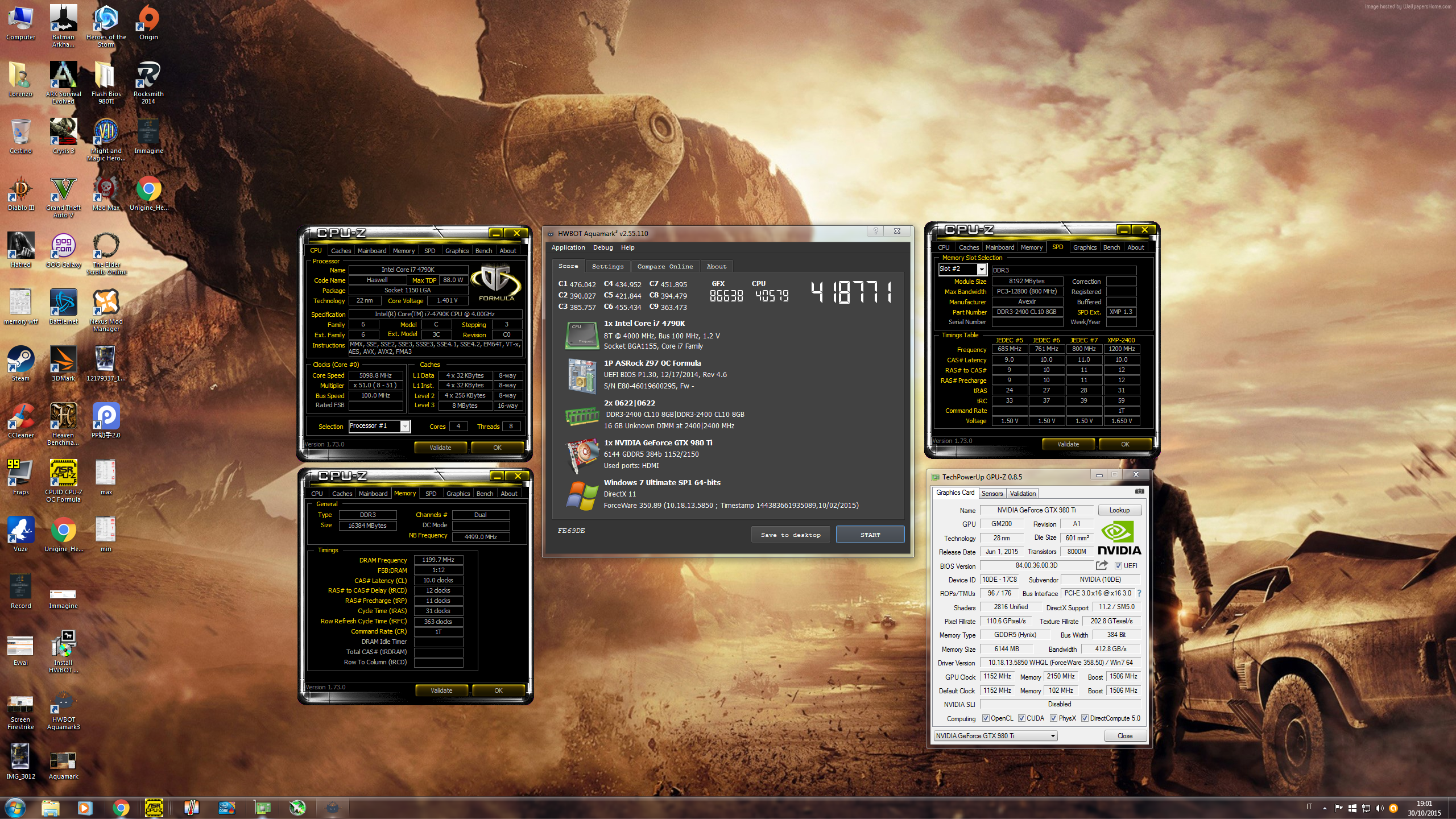Screen dimensions: 1456x819
Task: Open the Battle.net desktop shortcut
Action: (x=63, y=307)
